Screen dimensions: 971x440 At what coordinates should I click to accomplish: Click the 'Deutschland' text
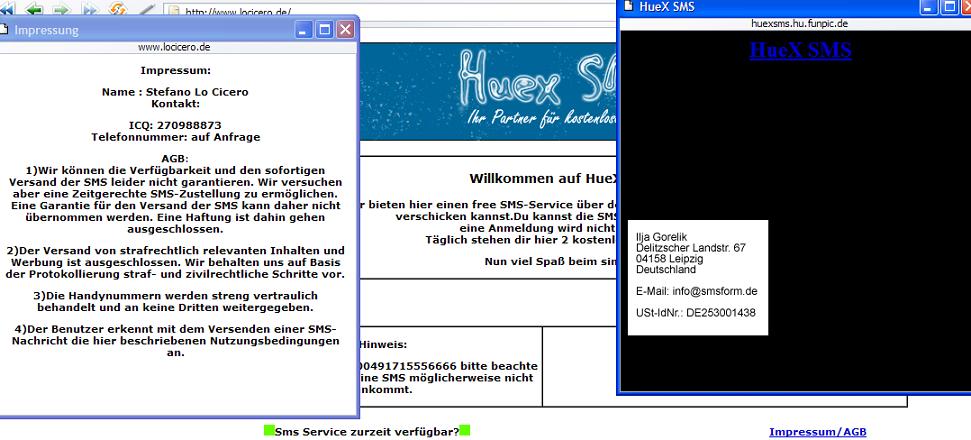(666, 270)
